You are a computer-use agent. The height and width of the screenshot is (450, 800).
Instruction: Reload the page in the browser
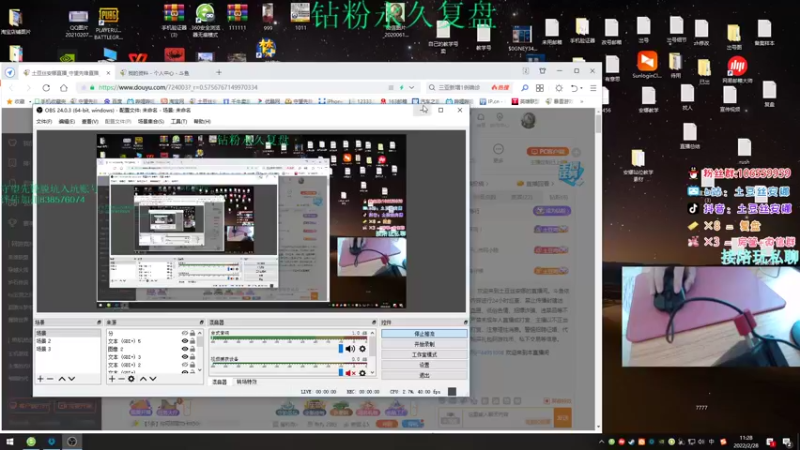(46, 88)
